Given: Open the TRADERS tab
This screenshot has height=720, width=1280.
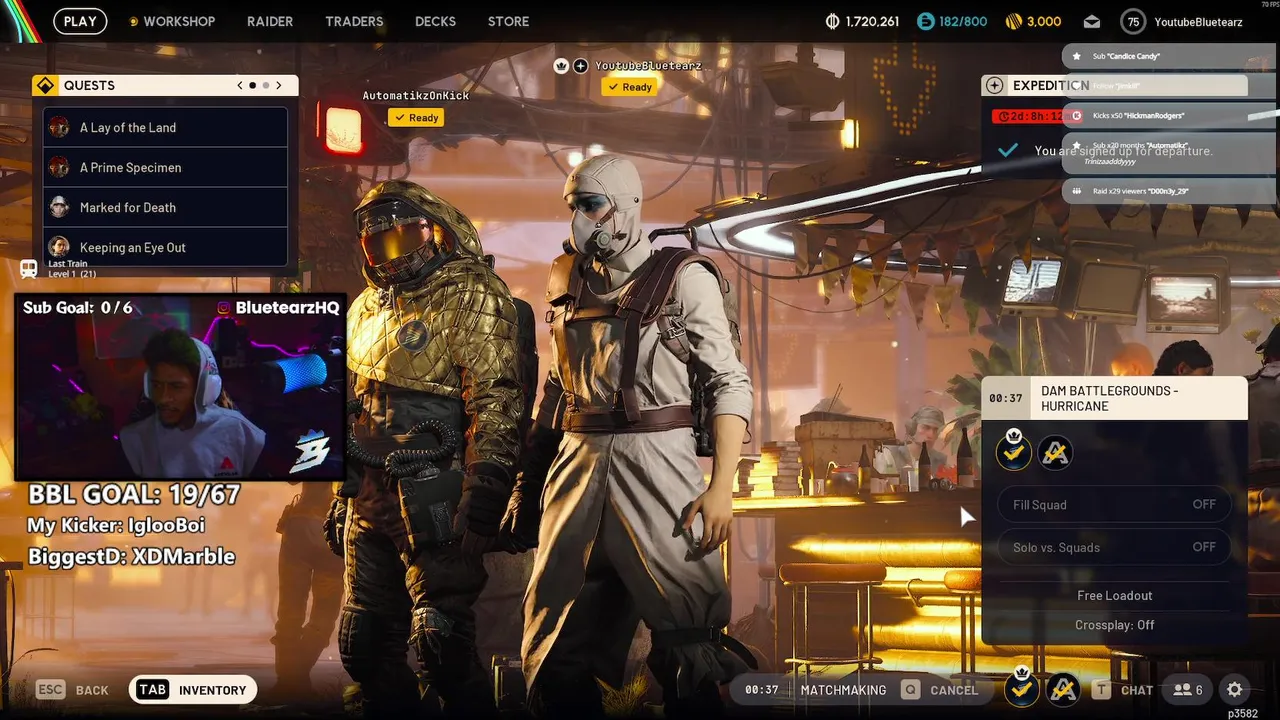Looking at the screenshot, I should click(354, 21).
